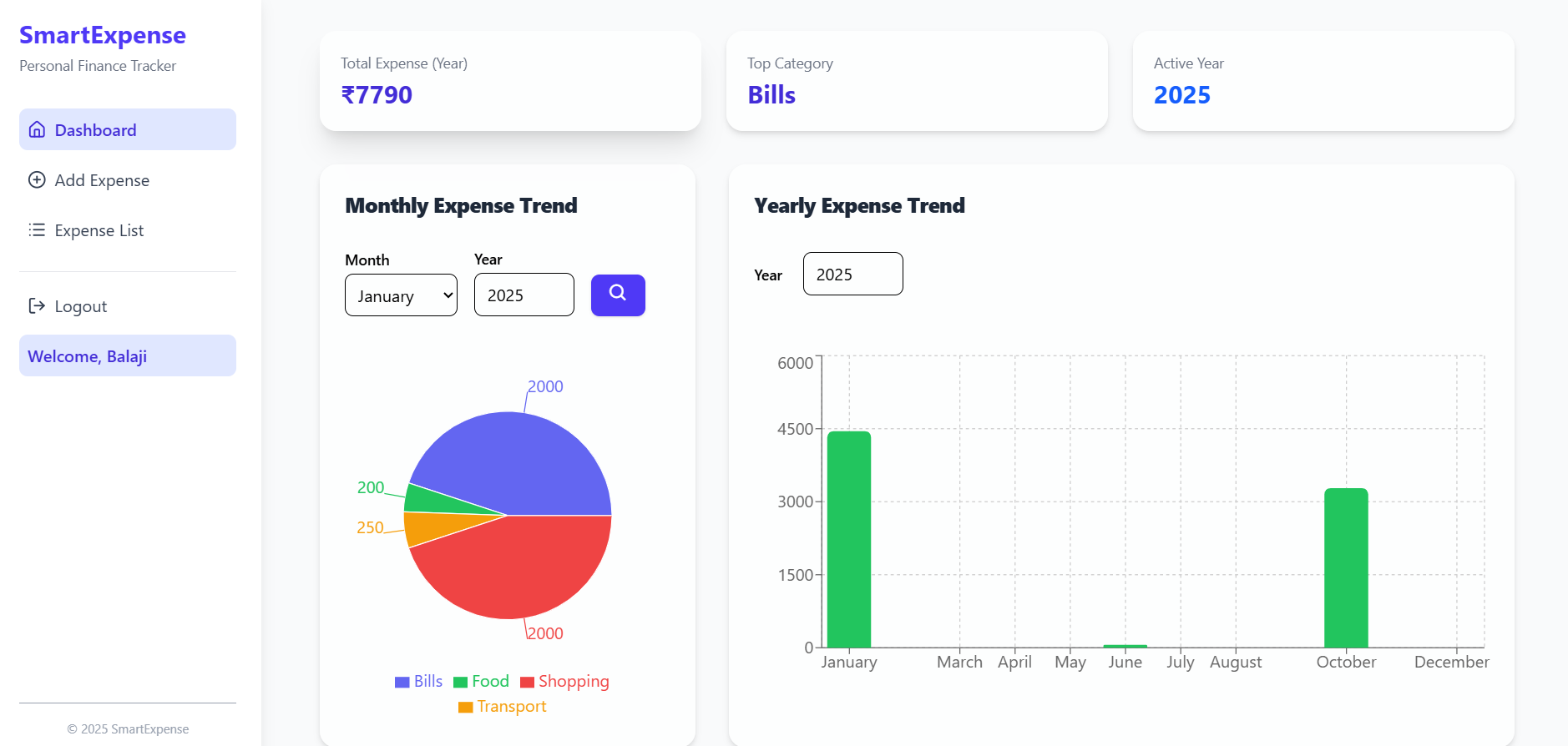
Task: Click the Yearly Expense Trend heading
Action: (859, 205)
